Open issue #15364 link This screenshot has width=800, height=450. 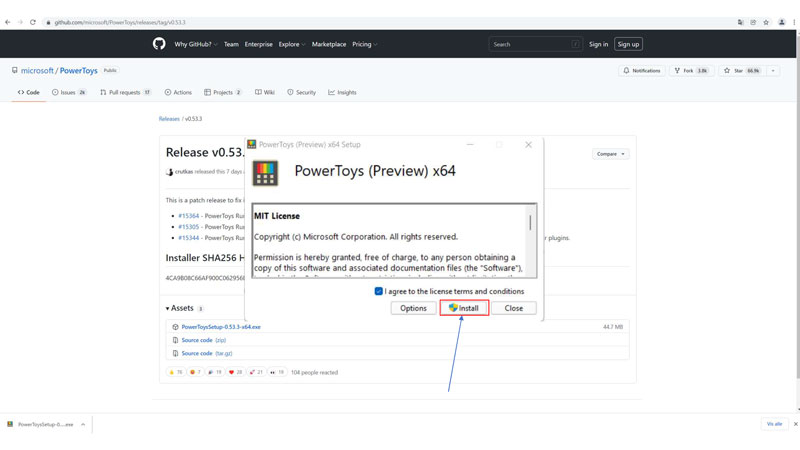(189, 216)
